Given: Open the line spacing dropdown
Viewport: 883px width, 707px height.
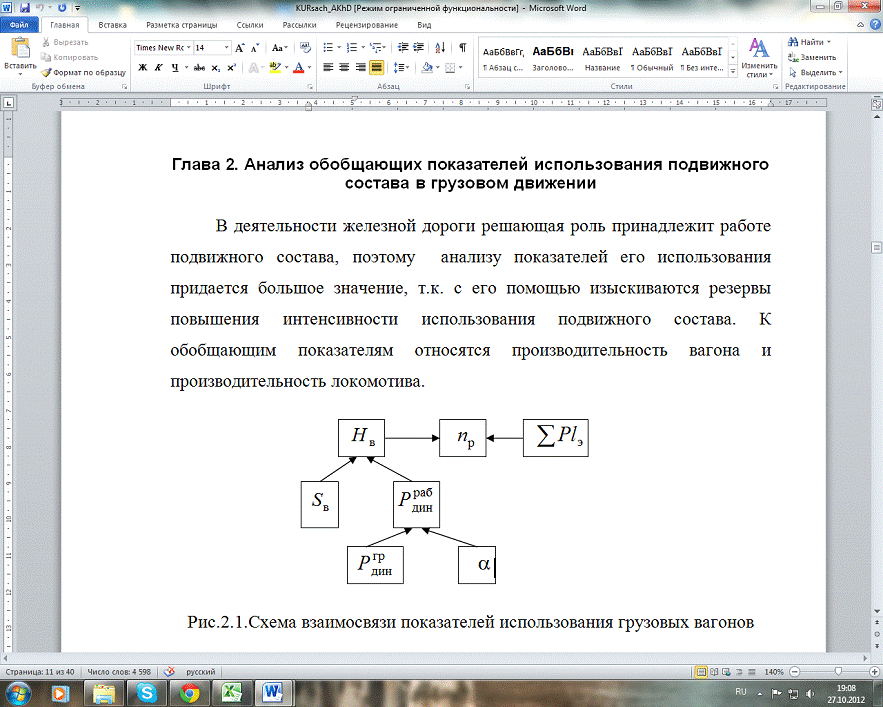Looking at the screenshot, I should [x=401, y=68].
